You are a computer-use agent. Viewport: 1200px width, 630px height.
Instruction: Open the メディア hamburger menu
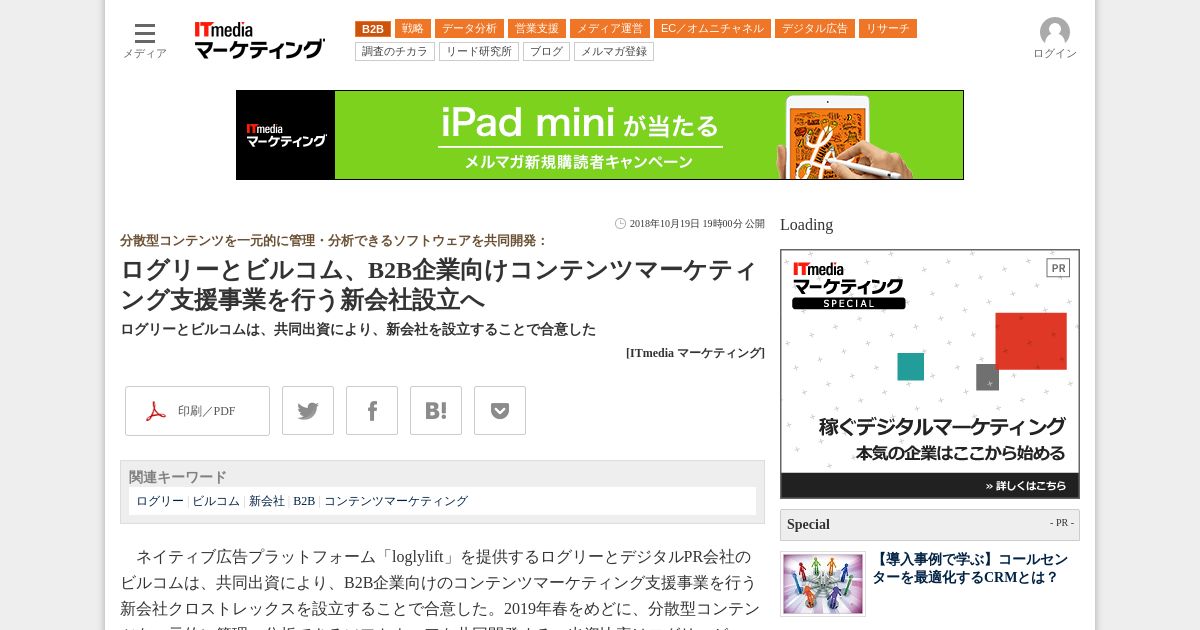click(145, 40)
